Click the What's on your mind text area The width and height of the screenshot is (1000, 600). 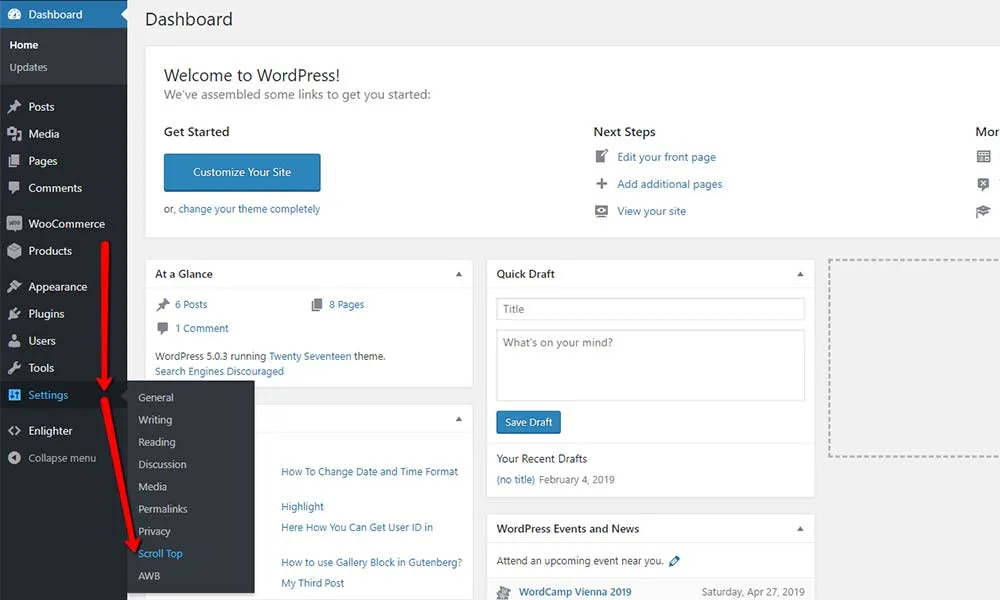650,365
